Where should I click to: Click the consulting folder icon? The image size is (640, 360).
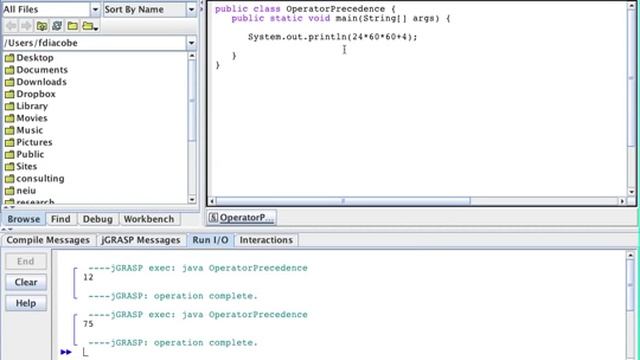click(x=9, y=179)
